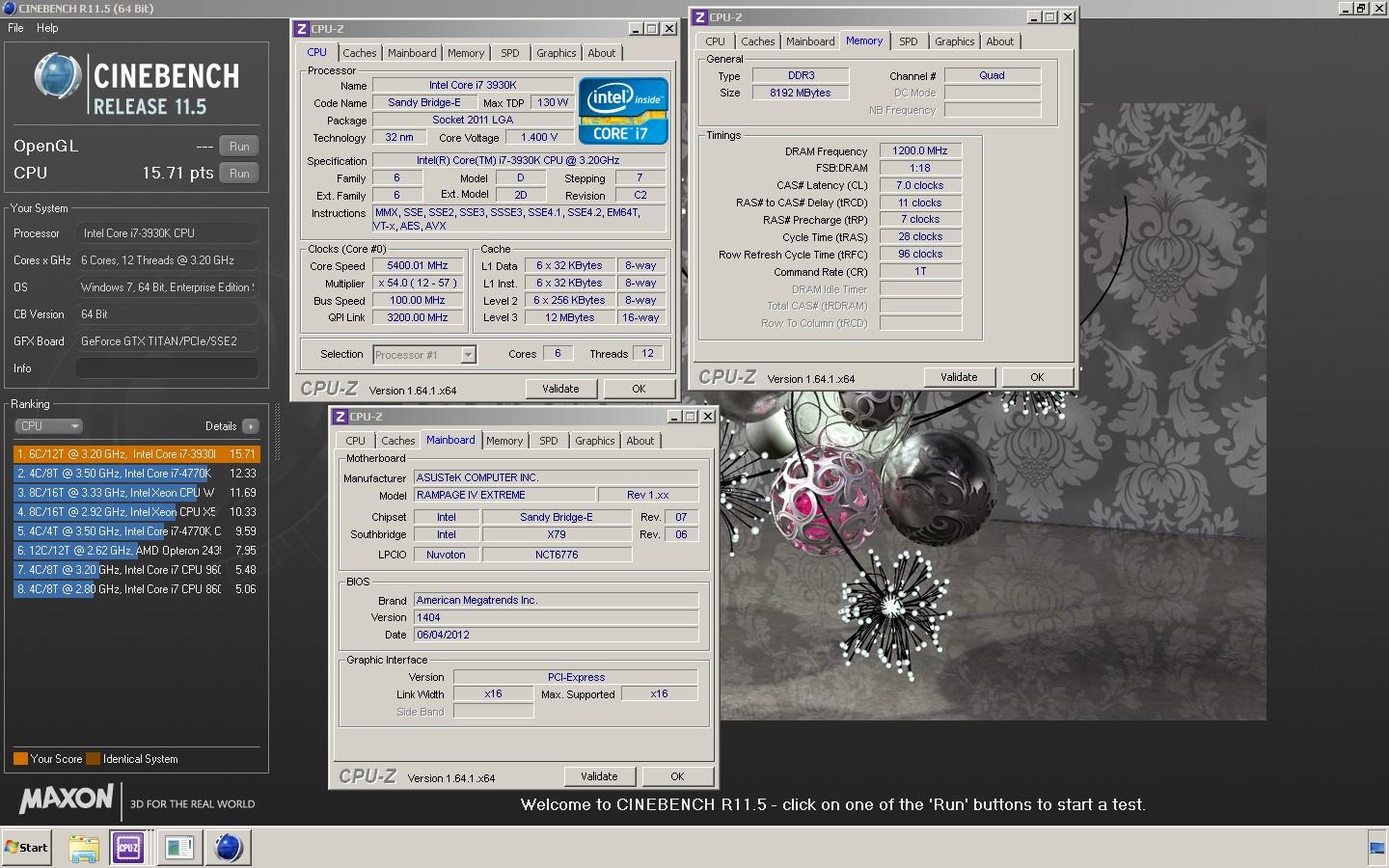Click the GeForce GTX TITAN GFX Board field
The height and width of the screenshot is (868, 1389).
(167, 341)
